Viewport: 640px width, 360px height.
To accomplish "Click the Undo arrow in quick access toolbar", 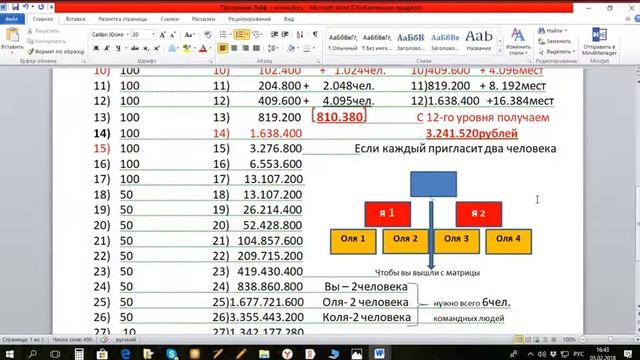I will pos(26,7).
